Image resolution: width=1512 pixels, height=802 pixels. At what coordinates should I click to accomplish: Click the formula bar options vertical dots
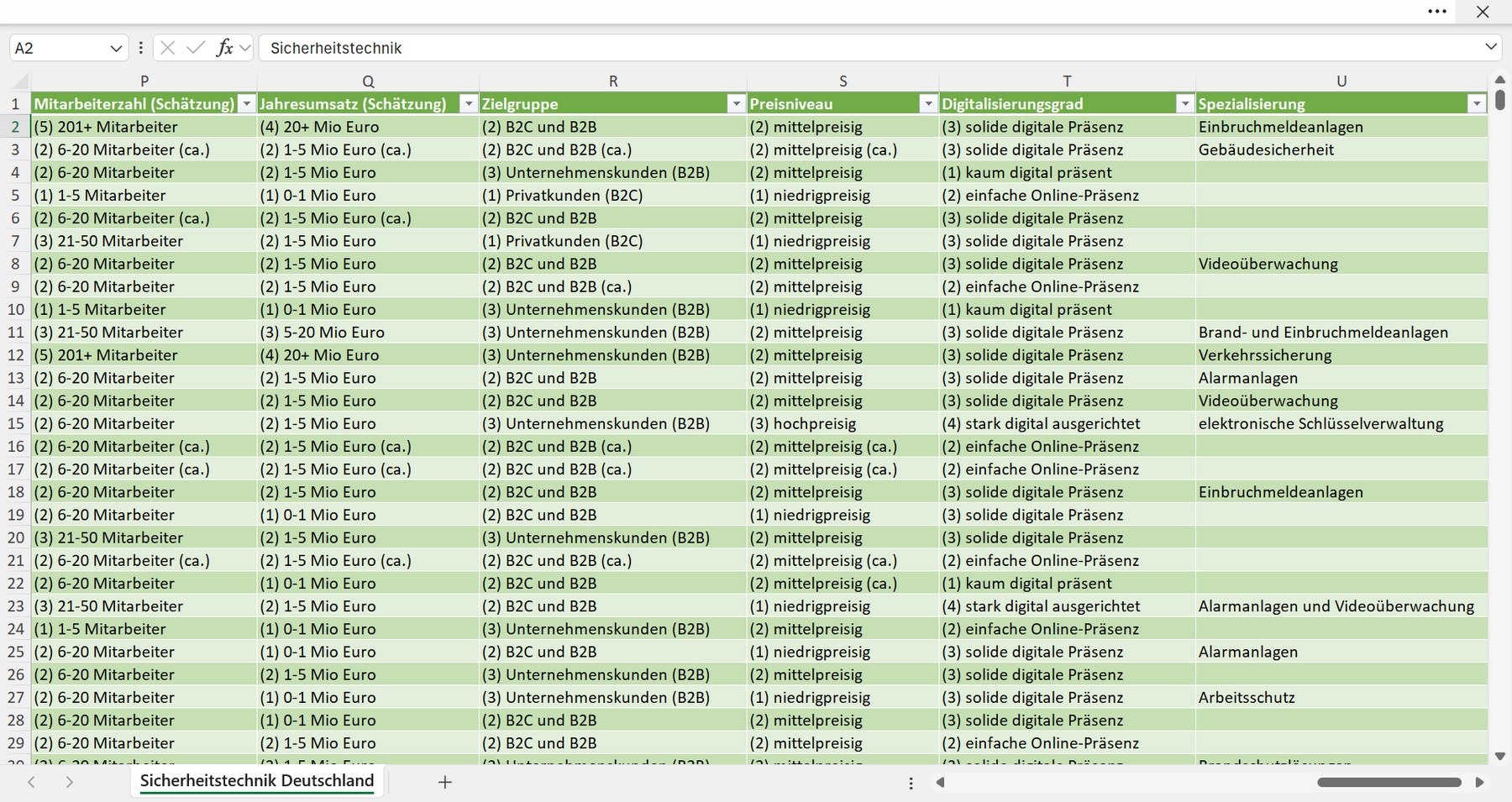(140, 49)
